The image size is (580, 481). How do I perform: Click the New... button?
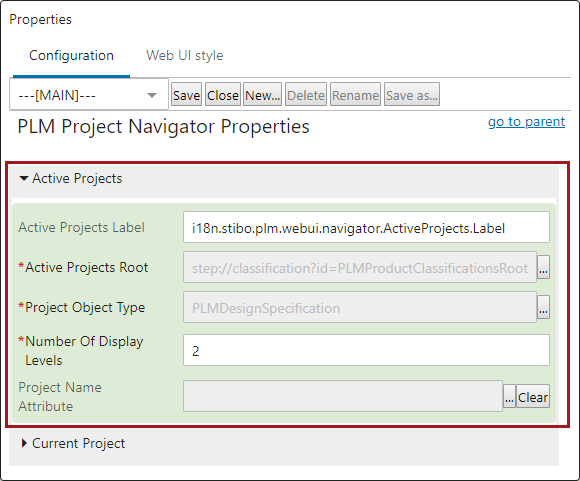click(x=262, y=94)
